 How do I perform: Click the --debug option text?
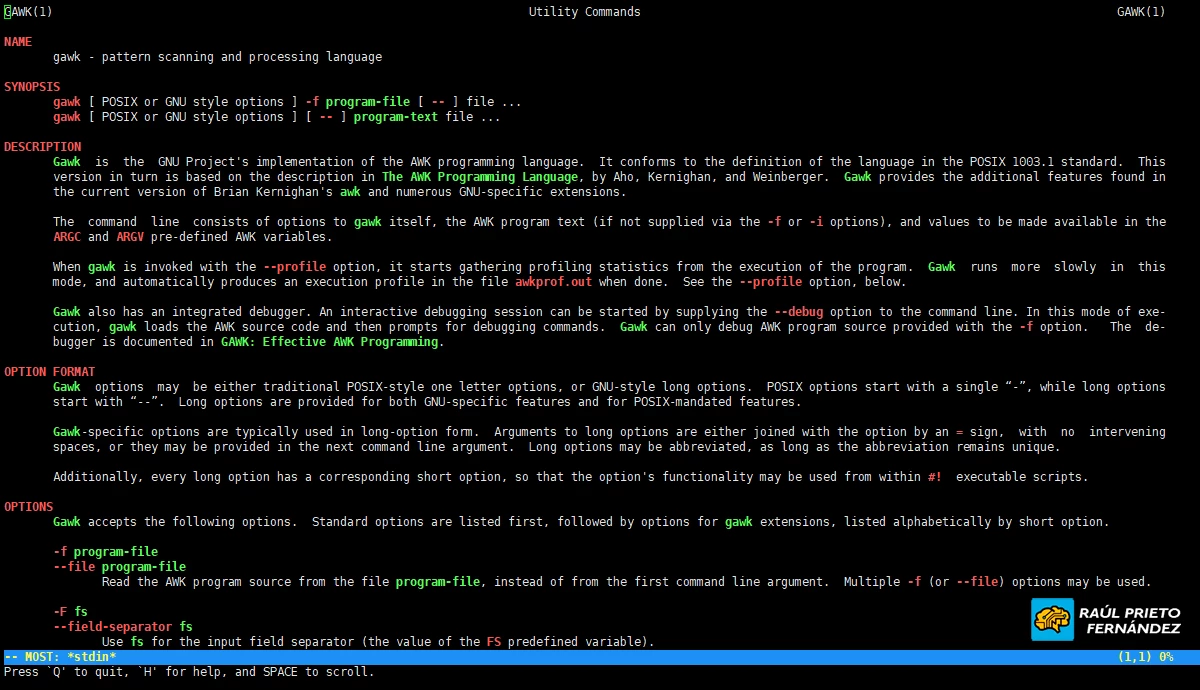coord(802,312)
